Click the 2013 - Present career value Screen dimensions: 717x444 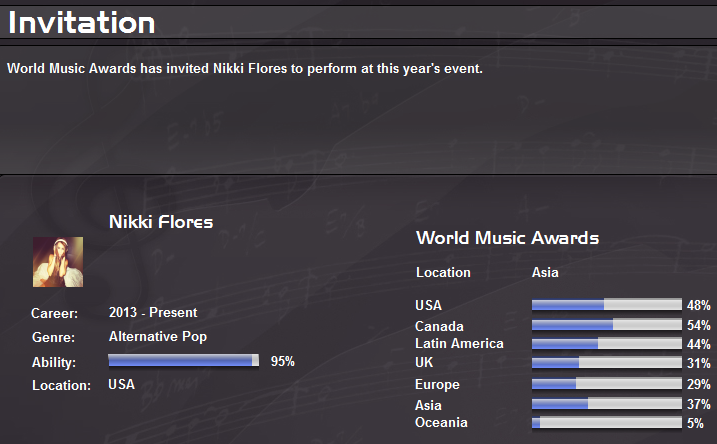pyautogui.click(x=153, y=313)
